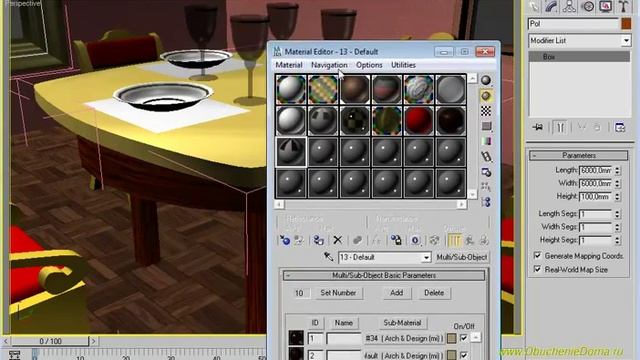Toggle modifier stack Show End Result button
Image resolution: width=640 pixels, height=360 pixels.
tap(560, 128)
